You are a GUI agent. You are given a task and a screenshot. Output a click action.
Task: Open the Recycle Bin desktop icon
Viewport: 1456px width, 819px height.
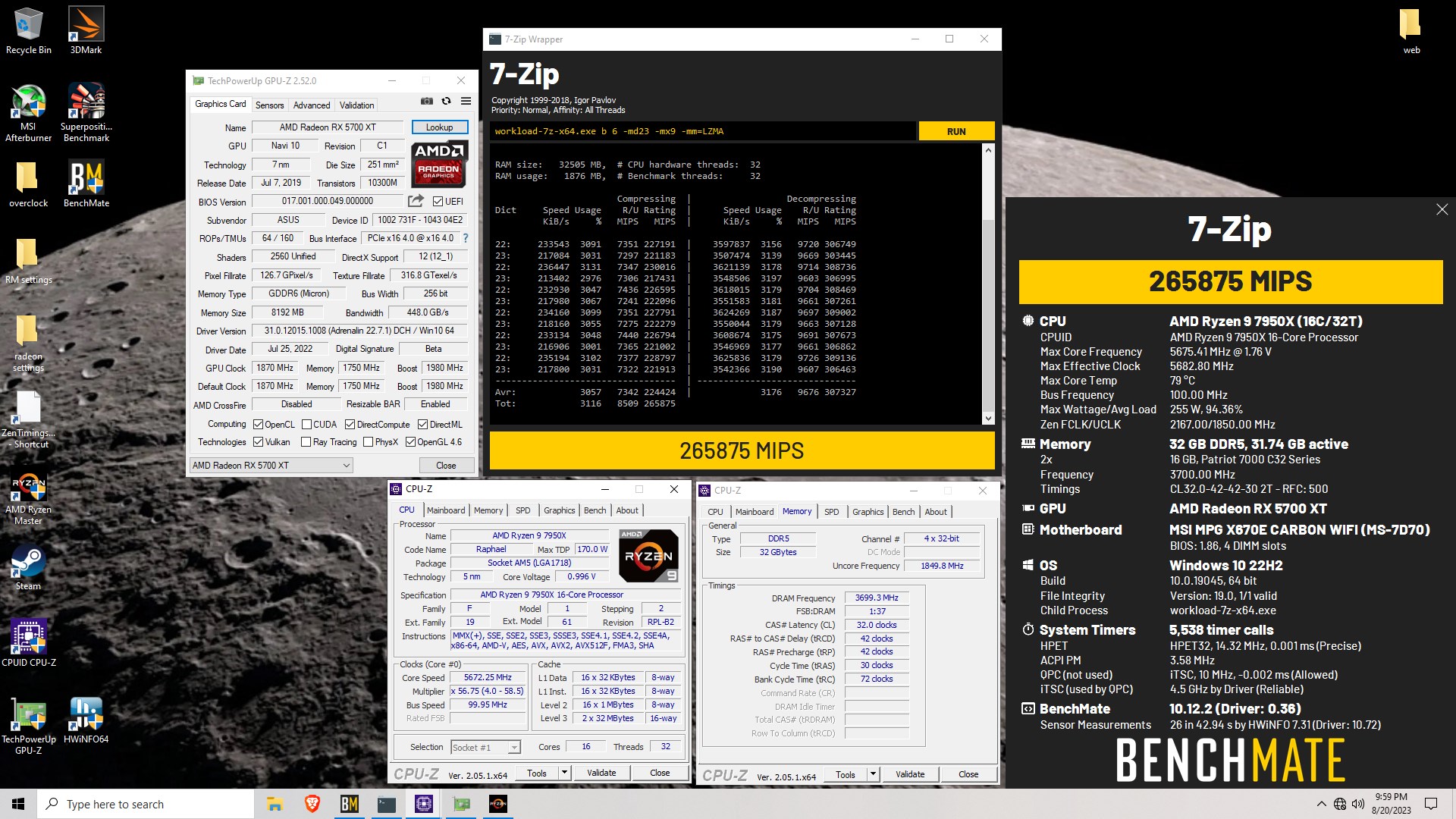coord(29,30)
